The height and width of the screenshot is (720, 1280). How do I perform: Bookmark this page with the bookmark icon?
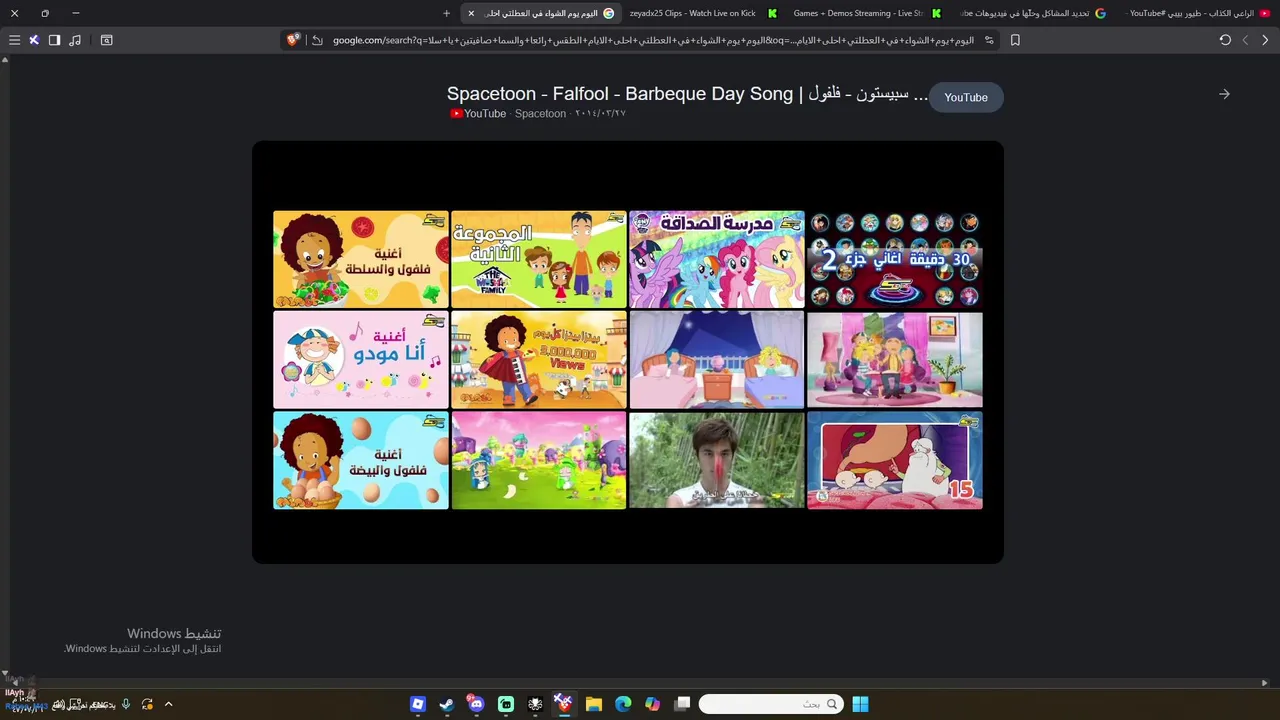[1015, 40]
